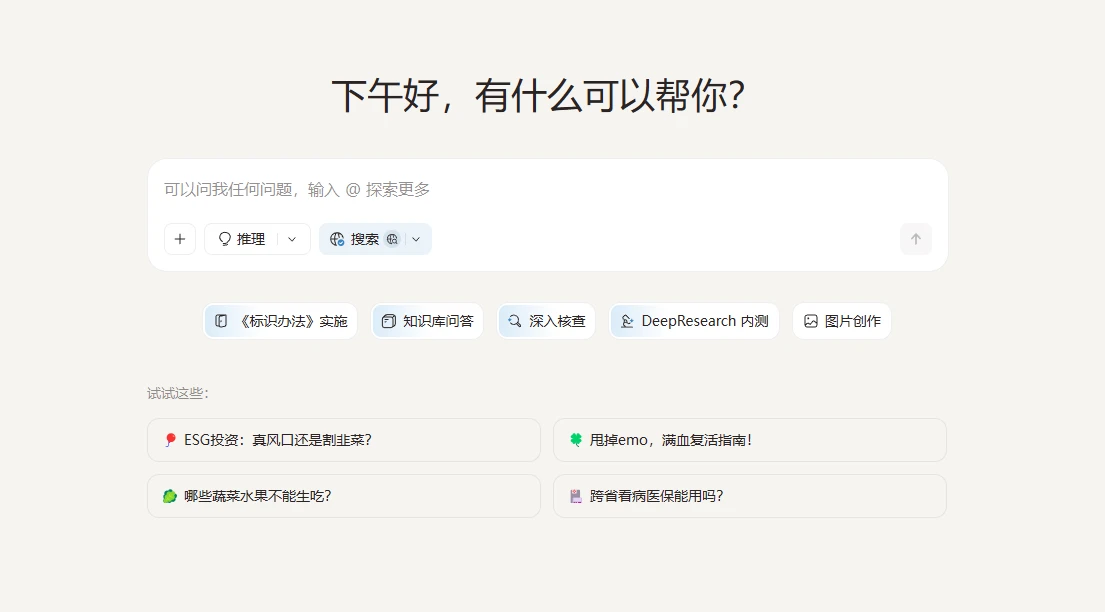Open the 搜索 options dropdown chevron
This screenshot has width=1105, height=612.
point(416,239)
